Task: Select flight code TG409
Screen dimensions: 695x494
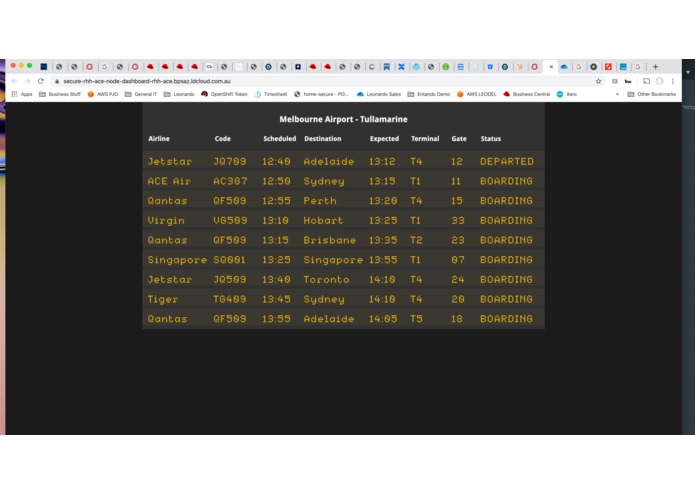Action: 230,299
